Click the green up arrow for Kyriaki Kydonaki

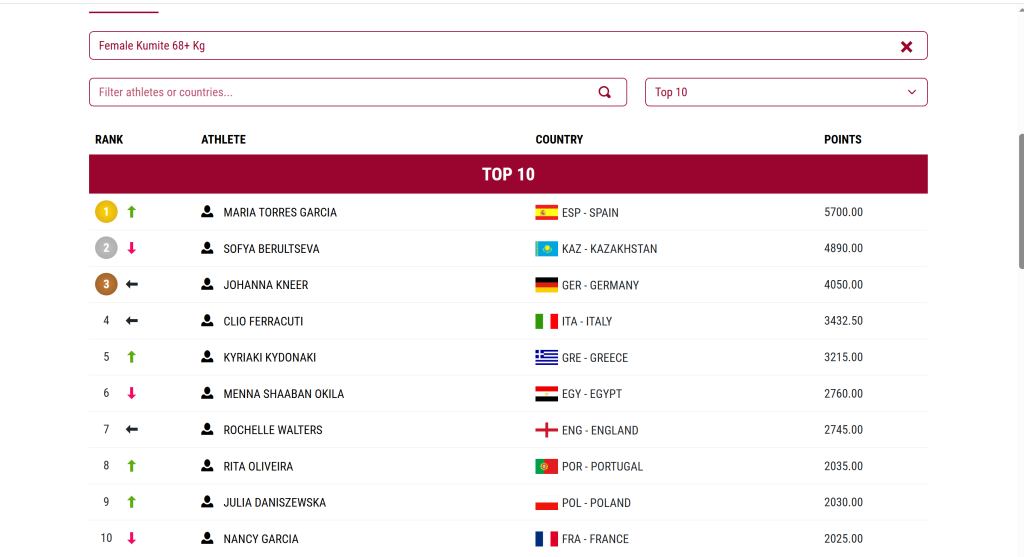pyautogui.click(x=131, y=357)
